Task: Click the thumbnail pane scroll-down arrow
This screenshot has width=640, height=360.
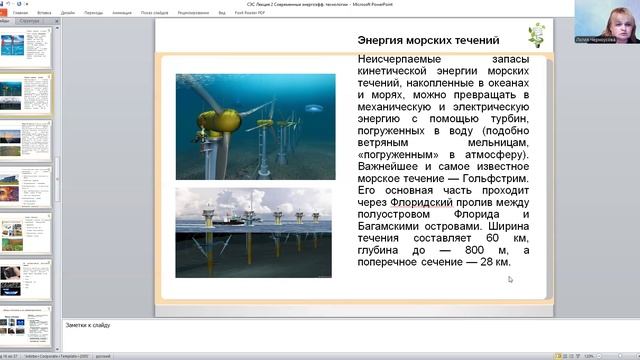Action: pyautogui.click(x=57, y=349)
